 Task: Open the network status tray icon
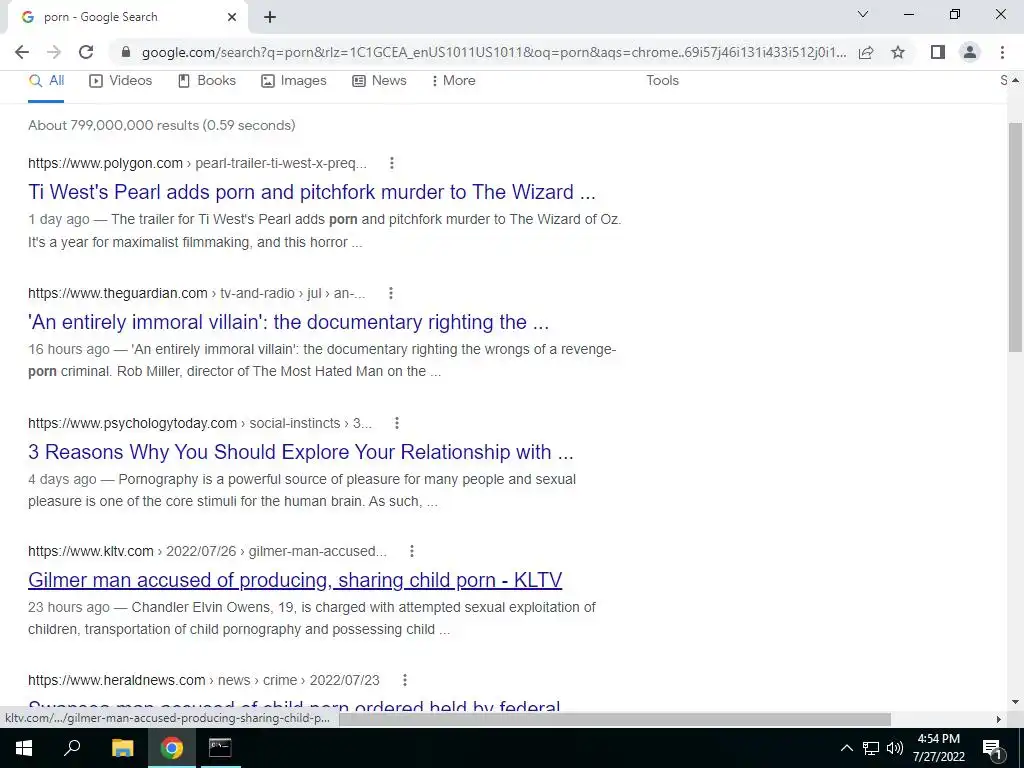871,748
